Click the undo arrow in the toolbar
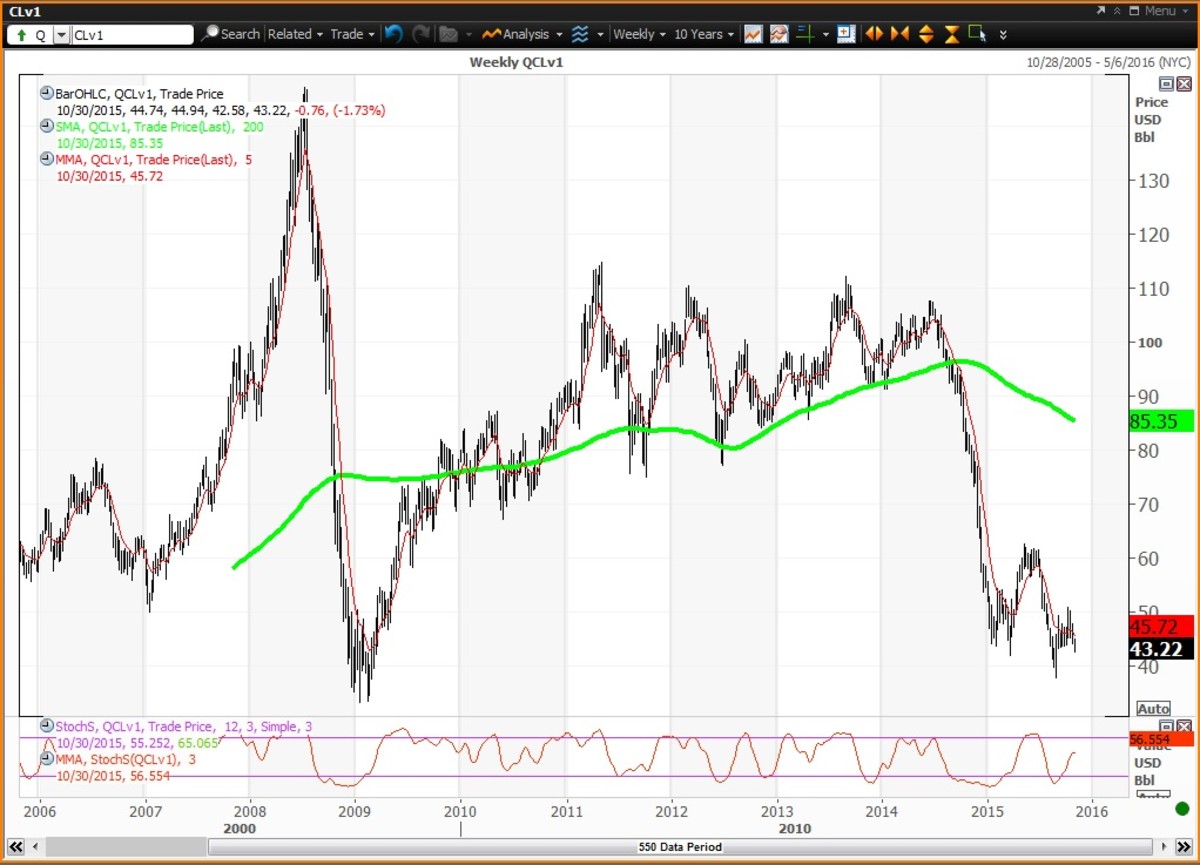The height and width of the screenshot is (865, 1200). [x=394, y=34]
